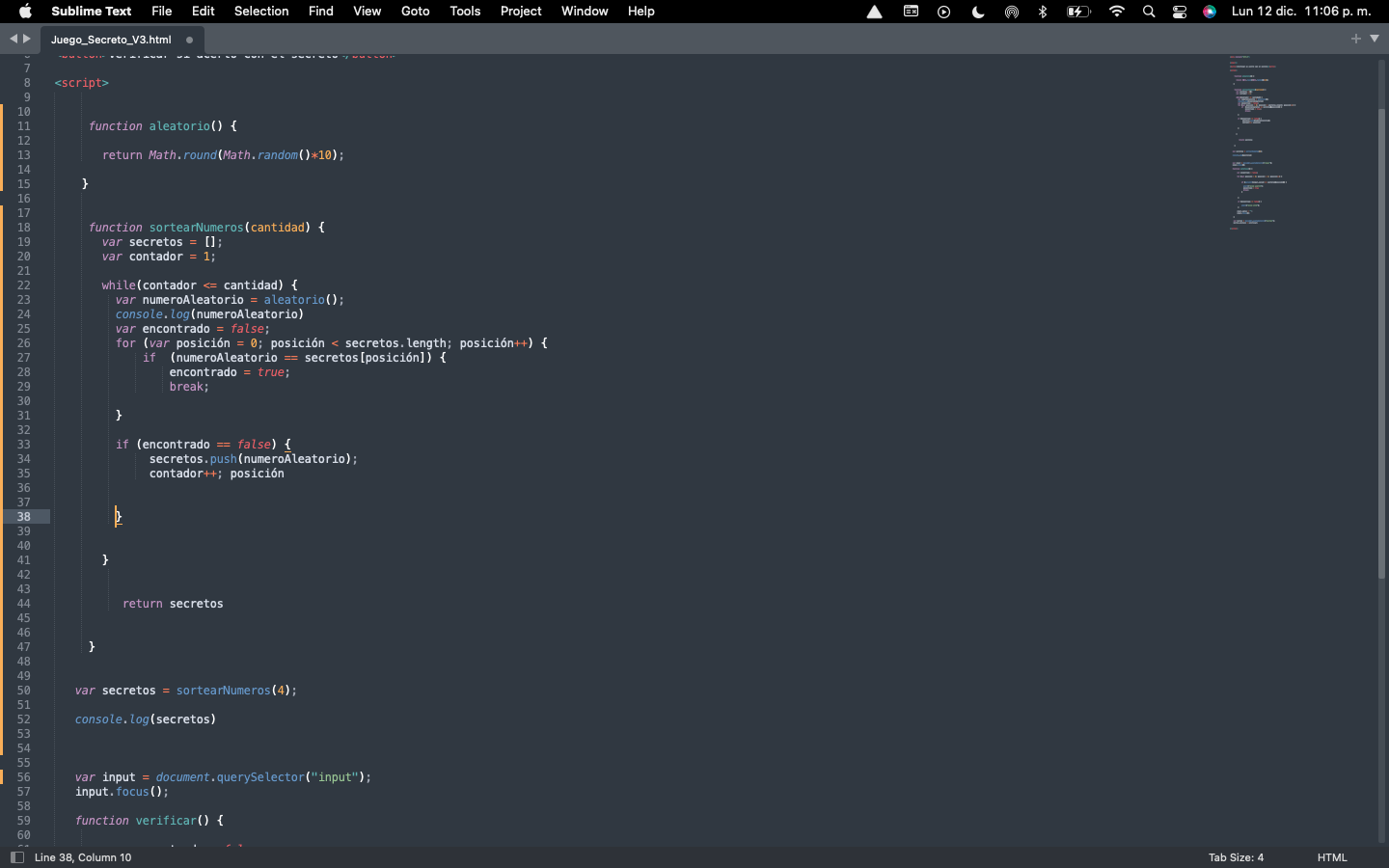Click 'function verificar() {' text

[x=150, y=821]
